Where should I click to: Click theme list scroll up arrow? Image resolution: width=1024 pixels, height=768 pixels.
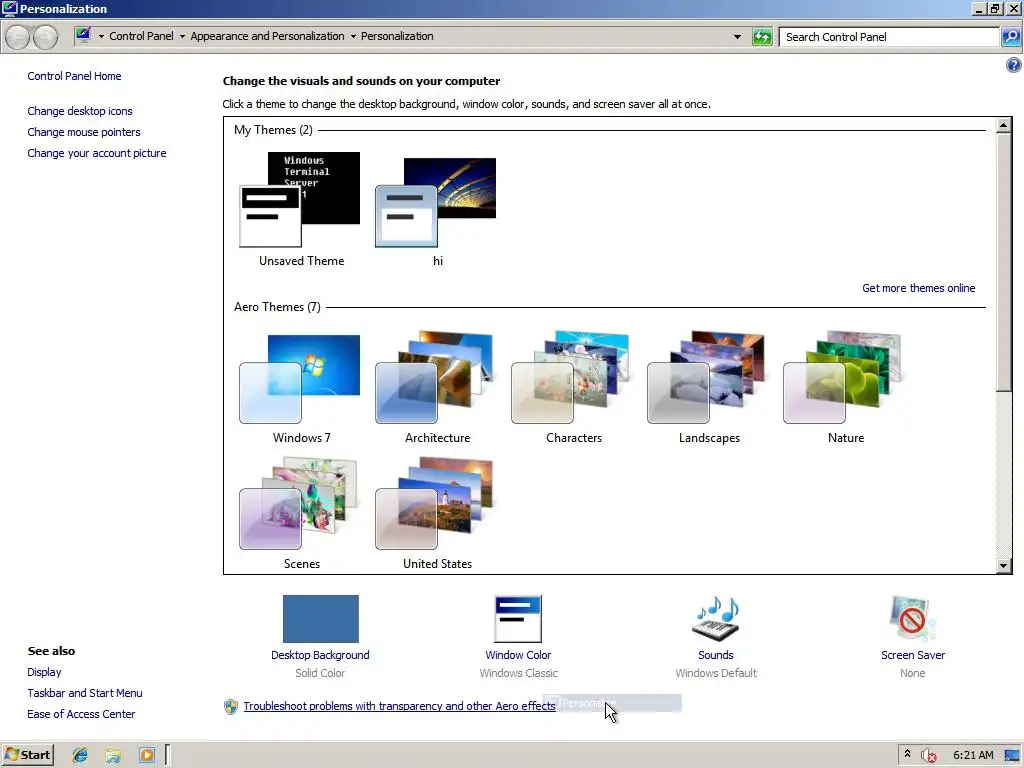[1004, 125]
